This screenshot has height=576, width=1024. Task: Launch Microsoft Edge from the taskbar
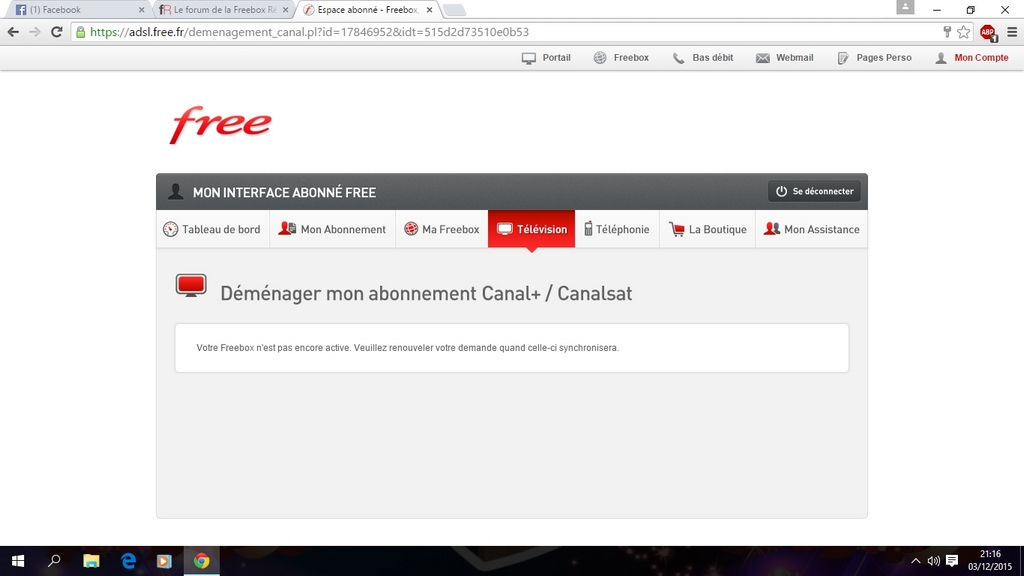pos(128,560)
